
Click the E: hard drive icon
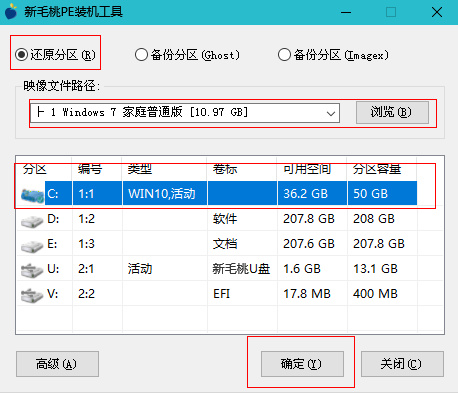(x=32, y=246)
